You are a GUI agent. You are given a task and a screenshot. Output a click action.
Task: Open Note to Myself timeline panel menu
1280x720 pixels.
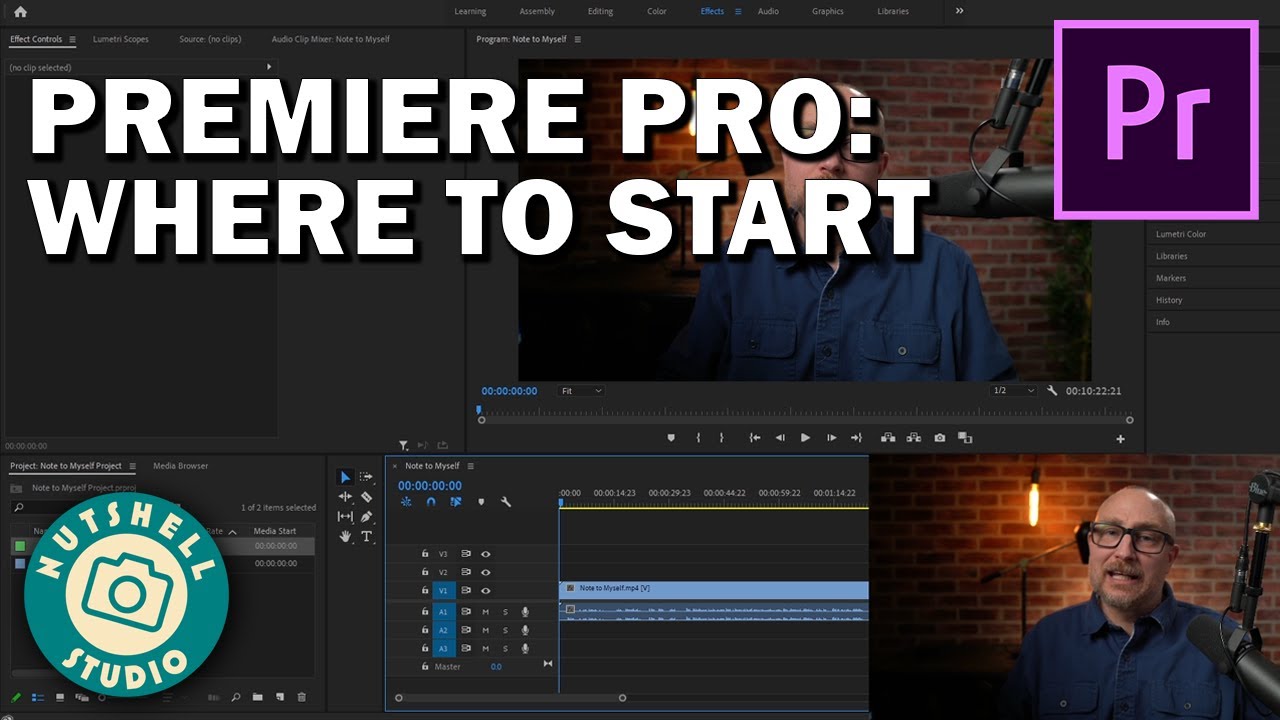pos(470,466)
